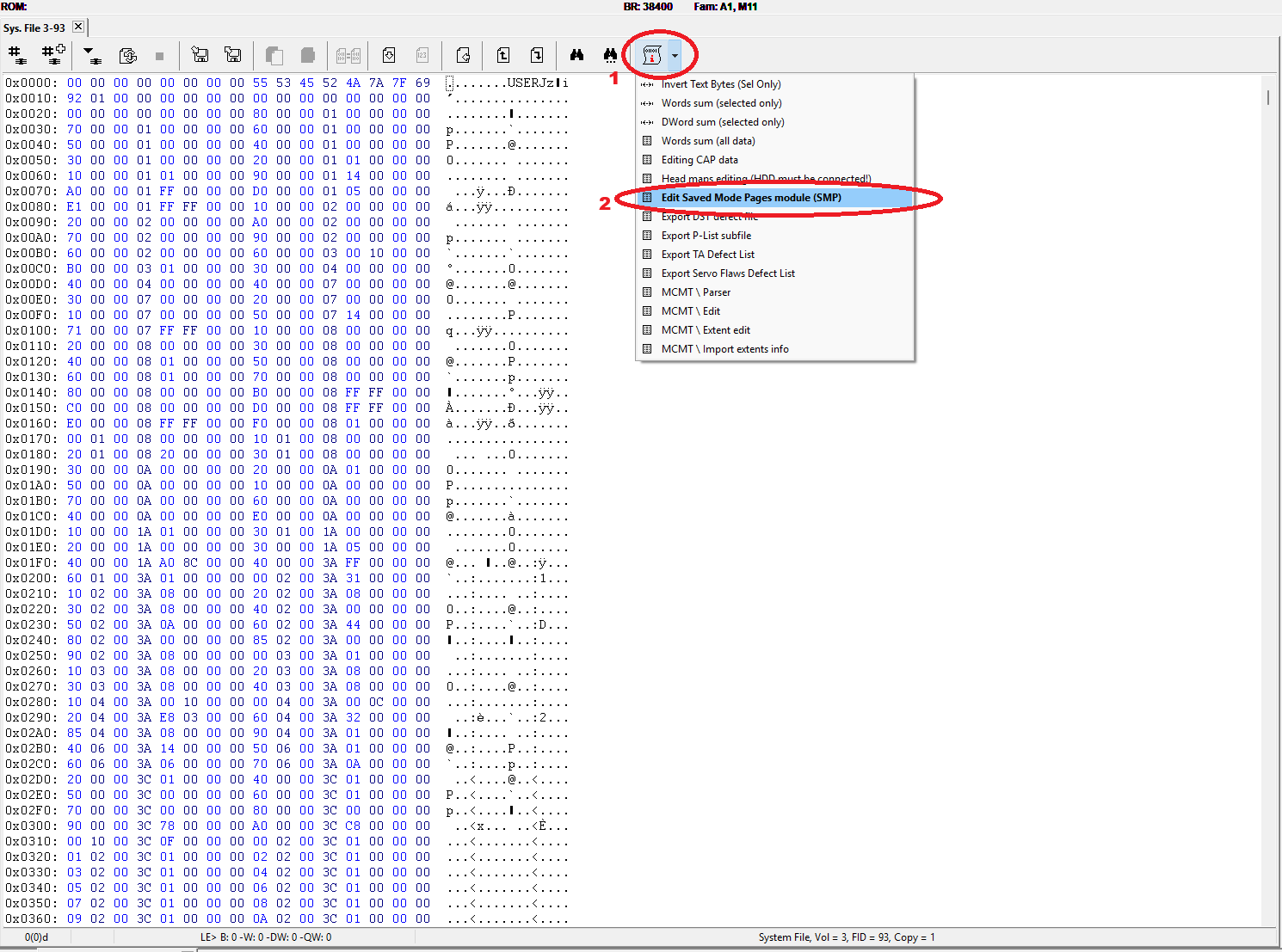Choose Invert Text Bytes (Sel Only)

720,84
